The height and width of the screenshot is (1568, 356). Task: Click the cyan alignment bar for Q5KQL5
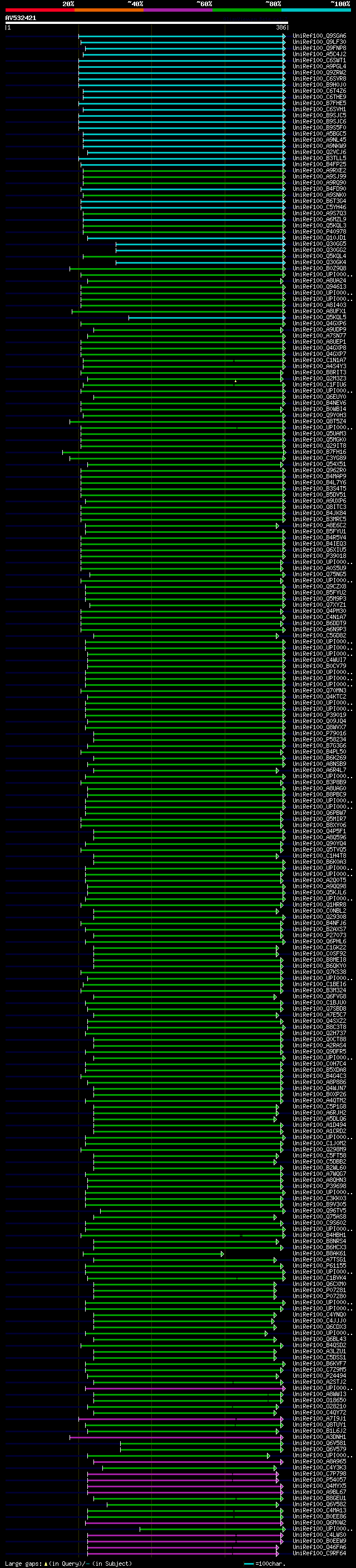[207, 317]
